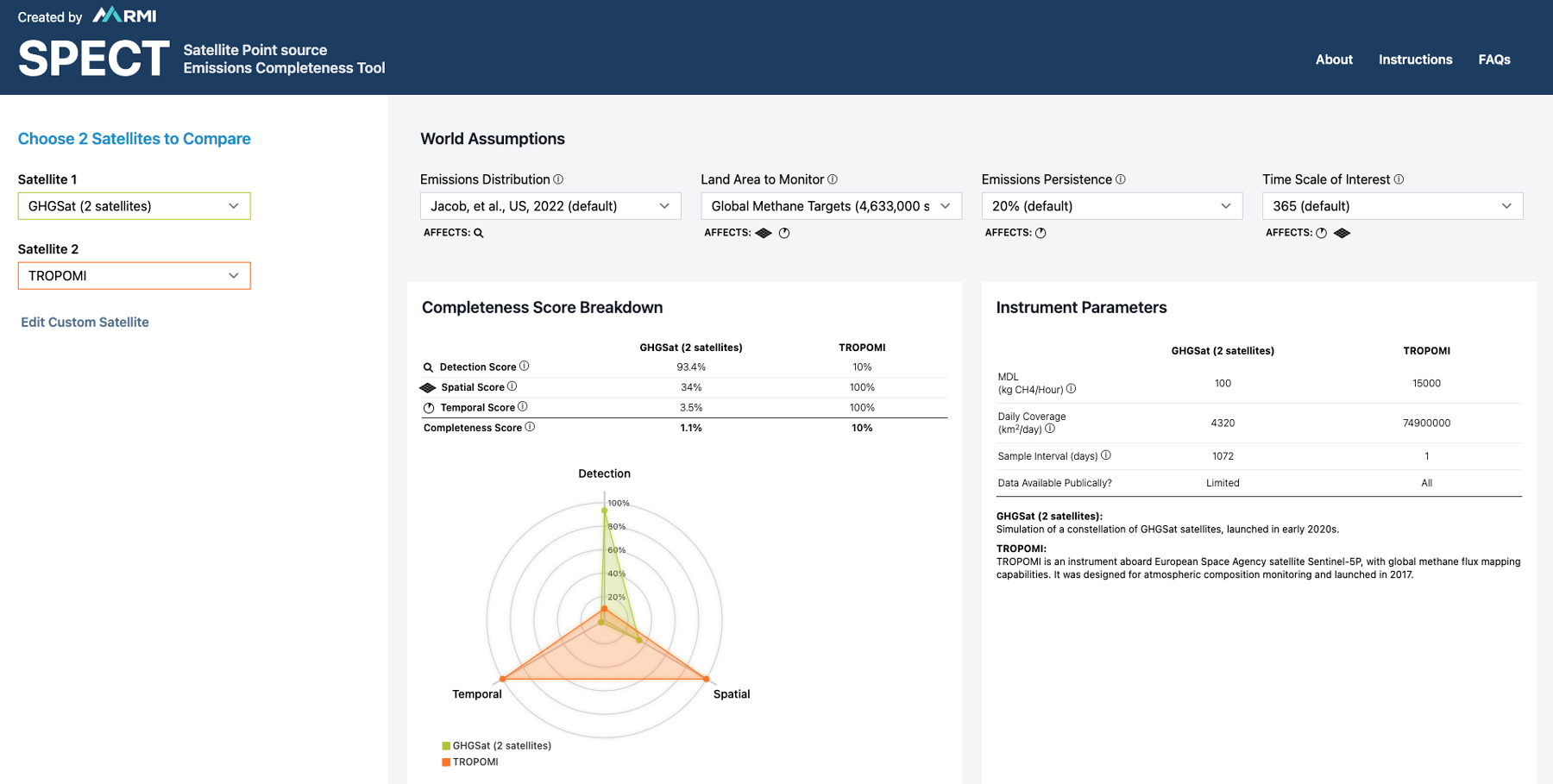Screen dimensions: 1553x784
Task: Click GHGSat Detection point on radar chart
Action: 604,511
